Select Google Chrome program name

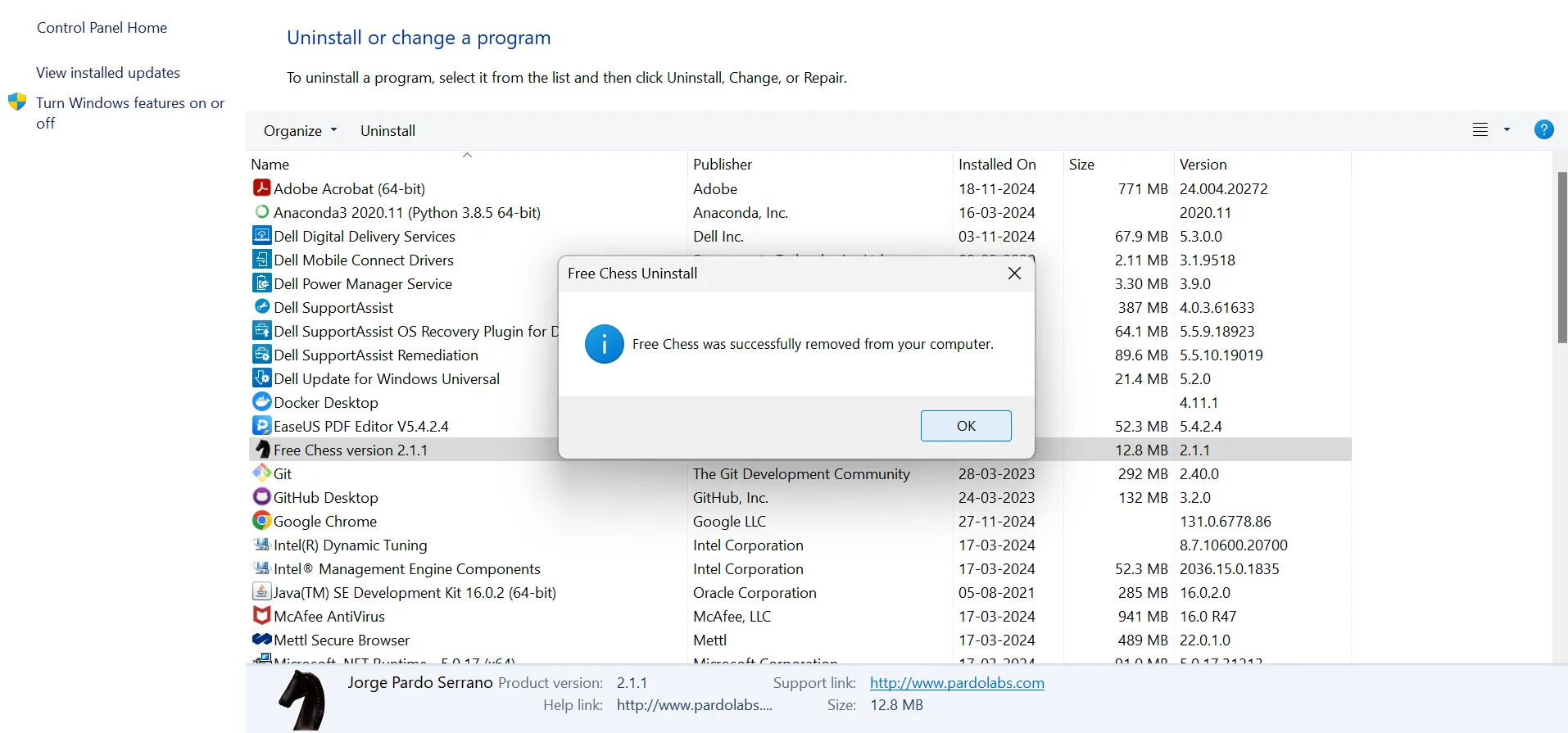325,521
